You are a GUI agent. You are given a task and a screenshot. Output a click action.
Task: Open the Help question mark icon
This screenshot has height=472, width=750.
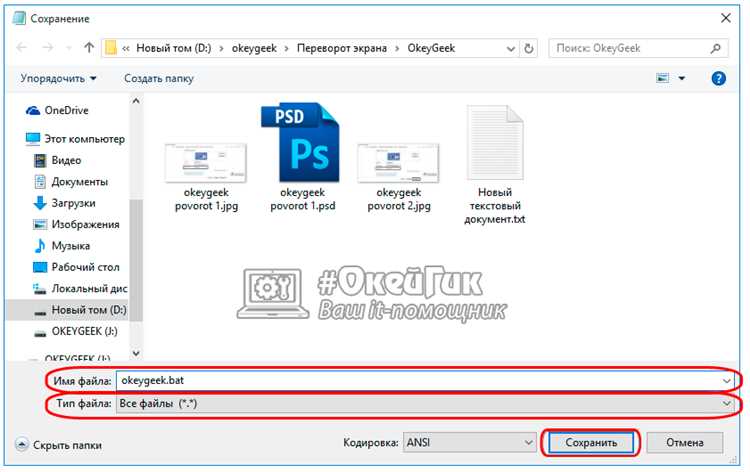pos(717,78)
